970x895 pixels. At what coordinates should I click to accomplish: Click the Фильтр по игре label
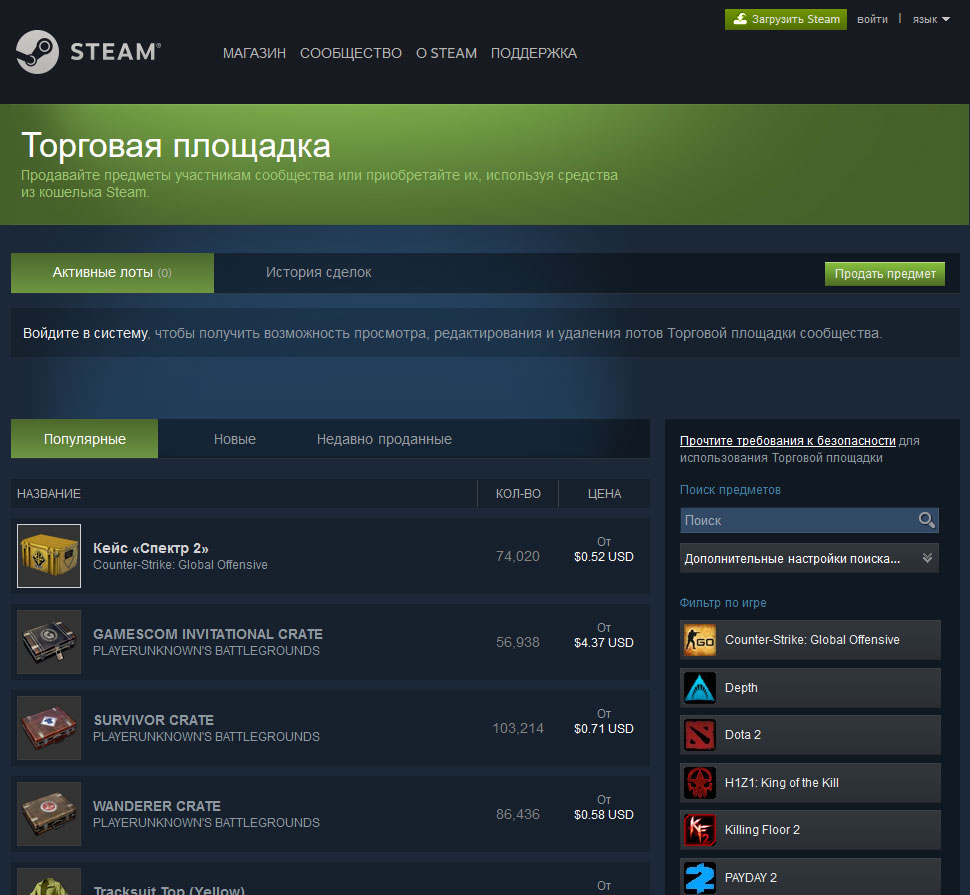(723, 602)
